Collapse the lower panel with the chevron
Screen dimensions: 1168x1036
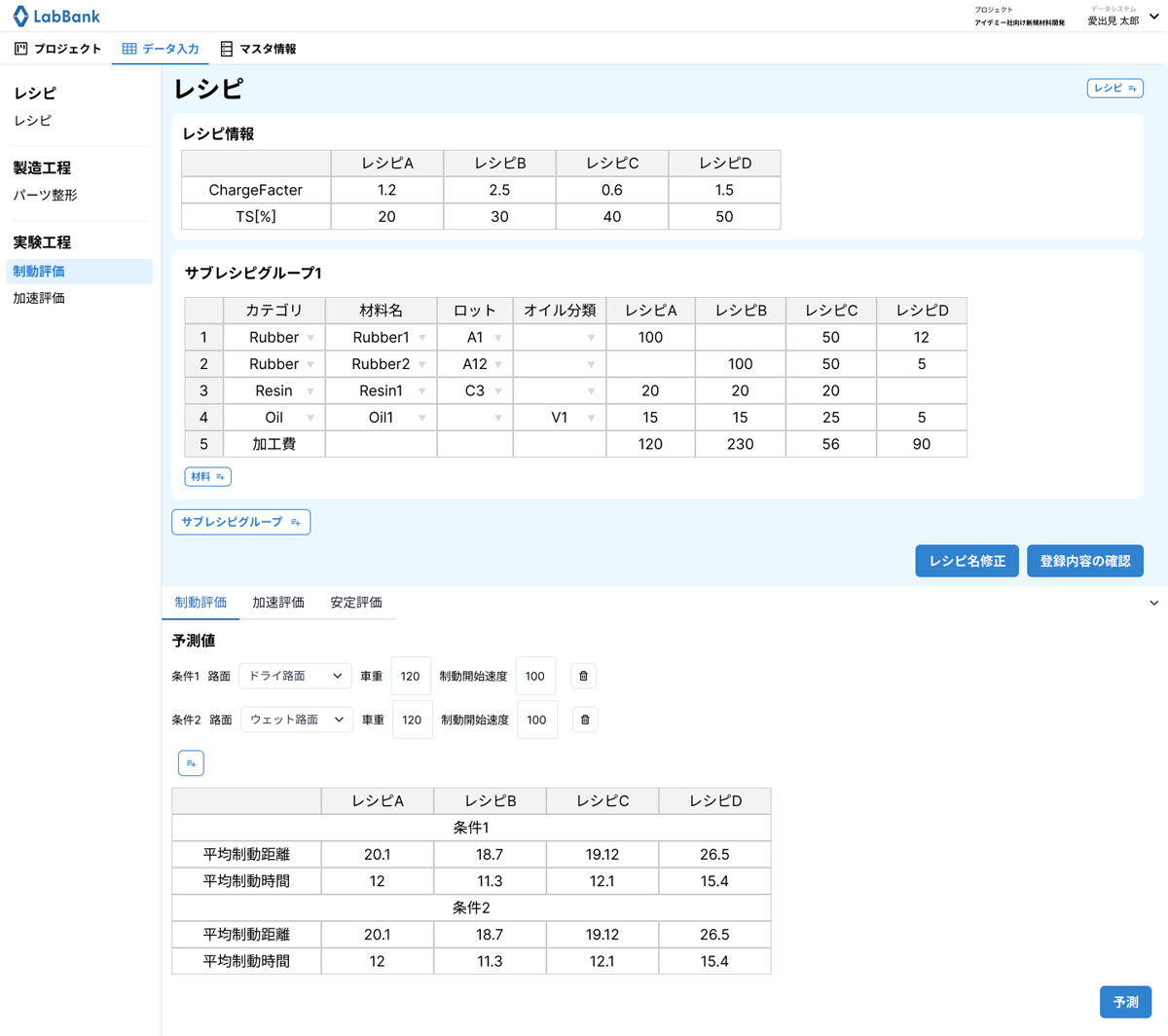(x=1154, y=603)
